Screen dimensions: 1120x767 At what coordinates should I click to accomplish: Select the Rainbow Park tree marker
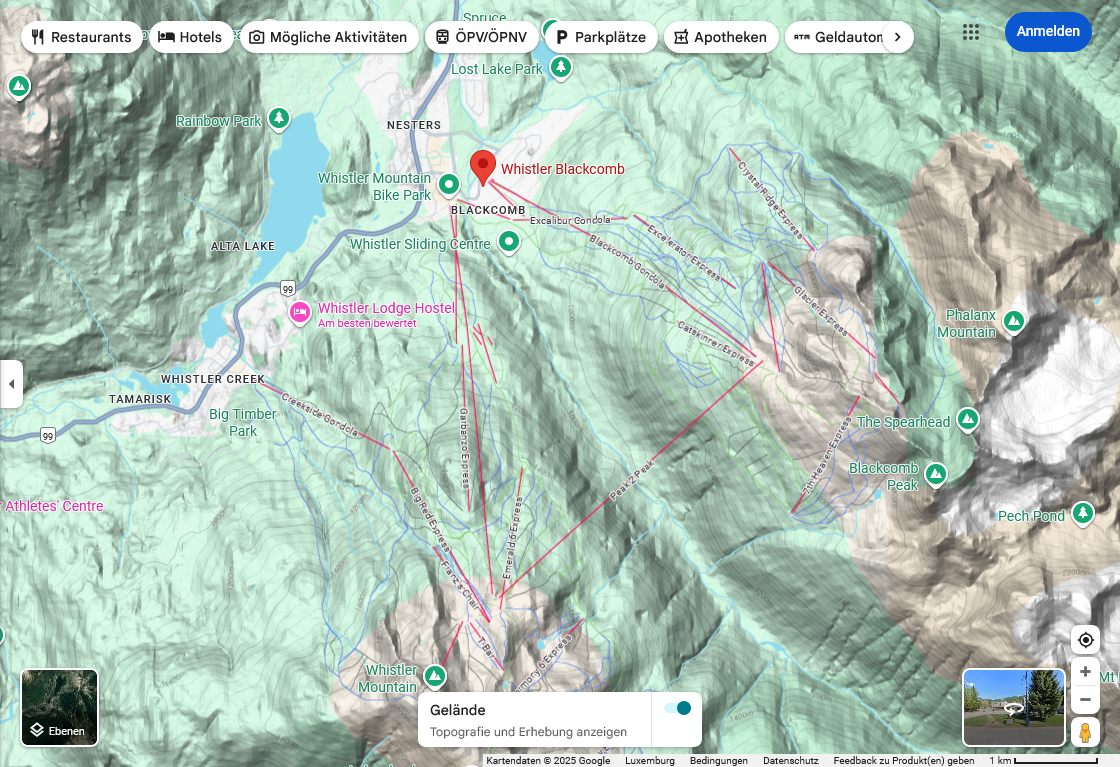click(x=279, y=119)
